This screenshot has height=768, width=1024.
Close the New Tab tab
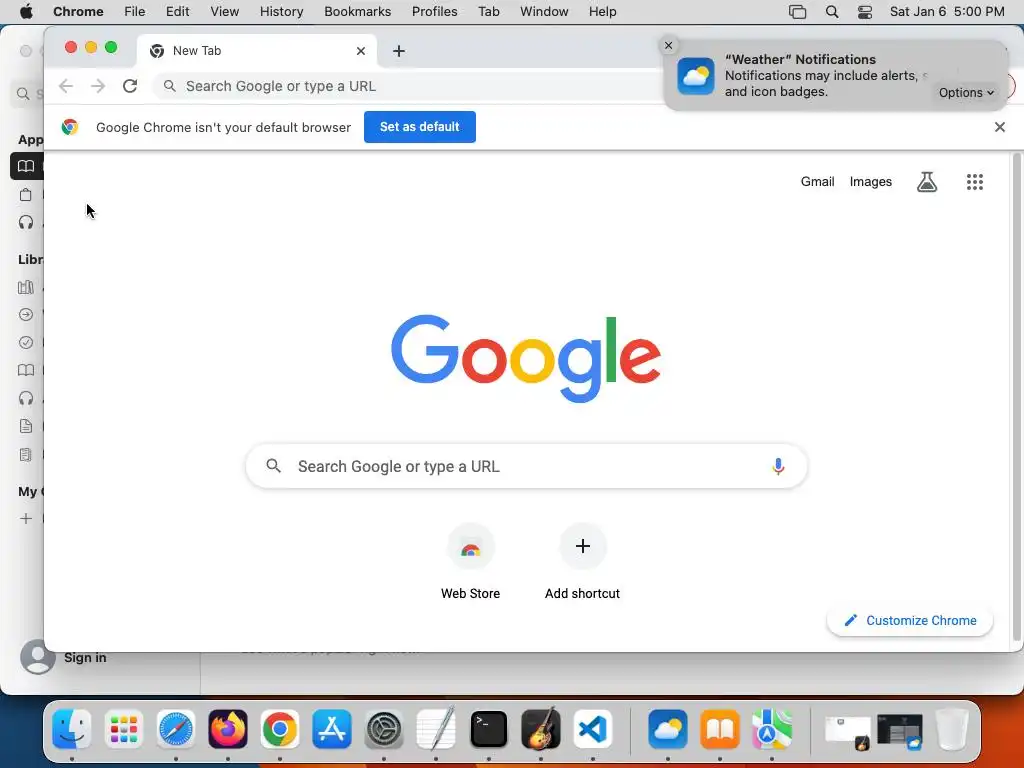pos(360,51)
